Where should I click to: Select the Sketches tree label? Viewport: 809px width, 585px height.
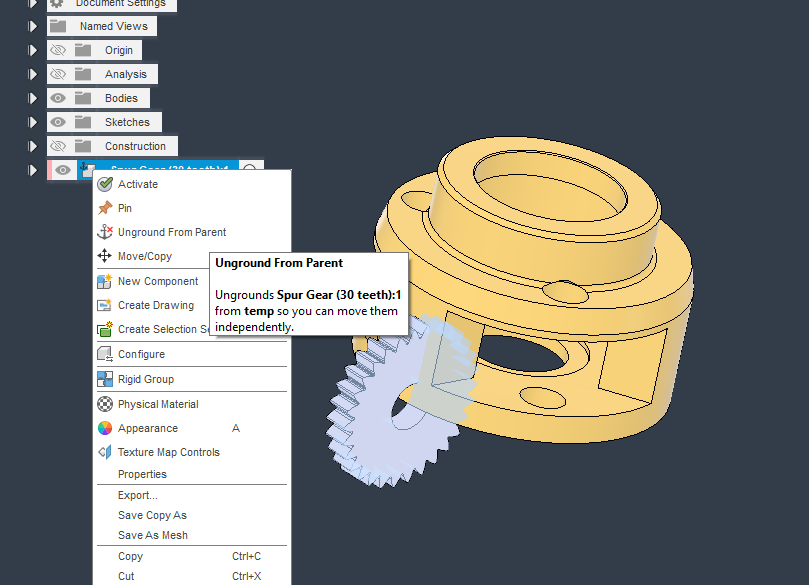(x=127, y=122)
